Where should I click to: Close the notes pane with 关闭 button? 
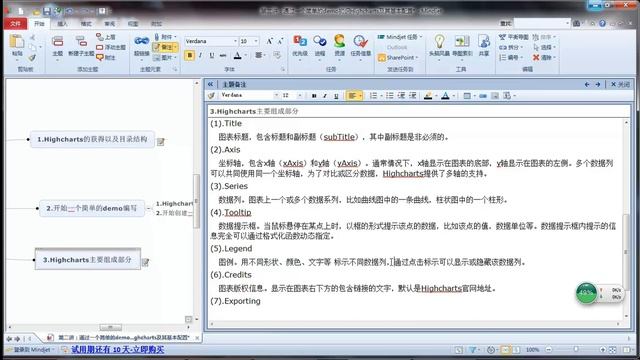pos(620,84)
